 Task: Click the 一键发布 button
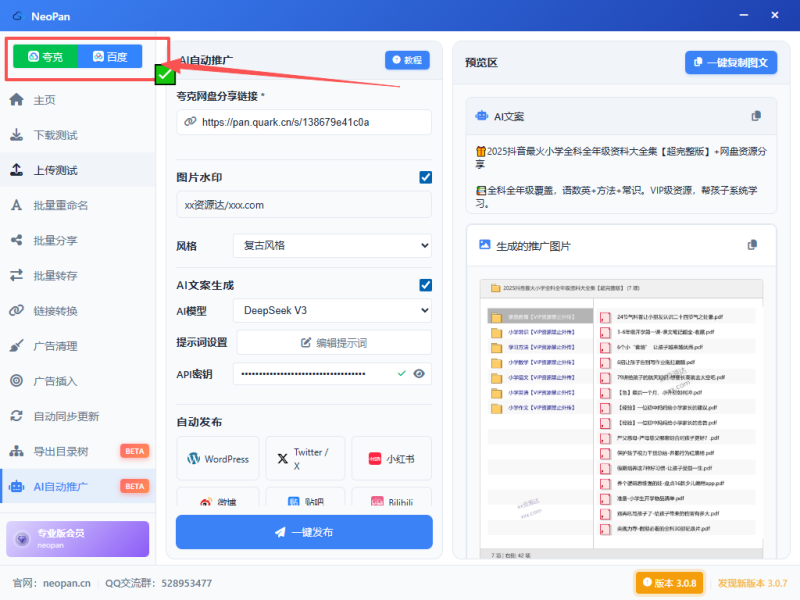[304, 532]
